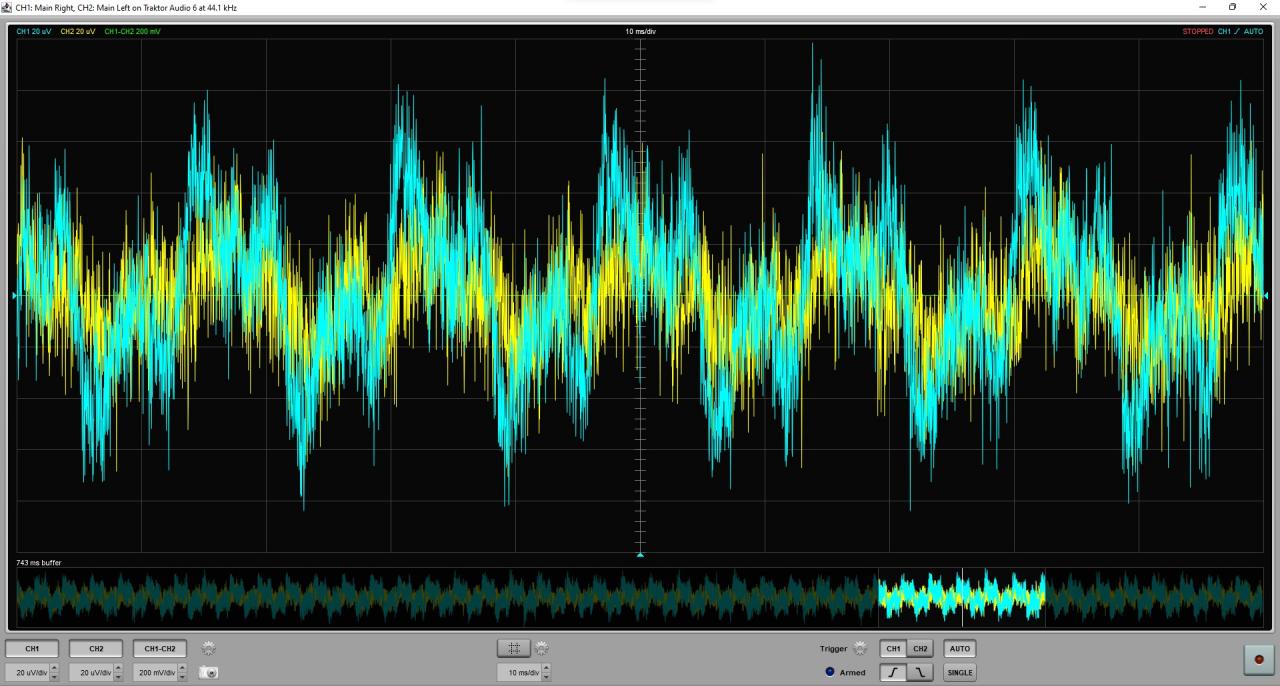Click the CH1 20 uV/div value field
The width and height of the screenshot is (1280, 686).
click(x=28, y=673)
